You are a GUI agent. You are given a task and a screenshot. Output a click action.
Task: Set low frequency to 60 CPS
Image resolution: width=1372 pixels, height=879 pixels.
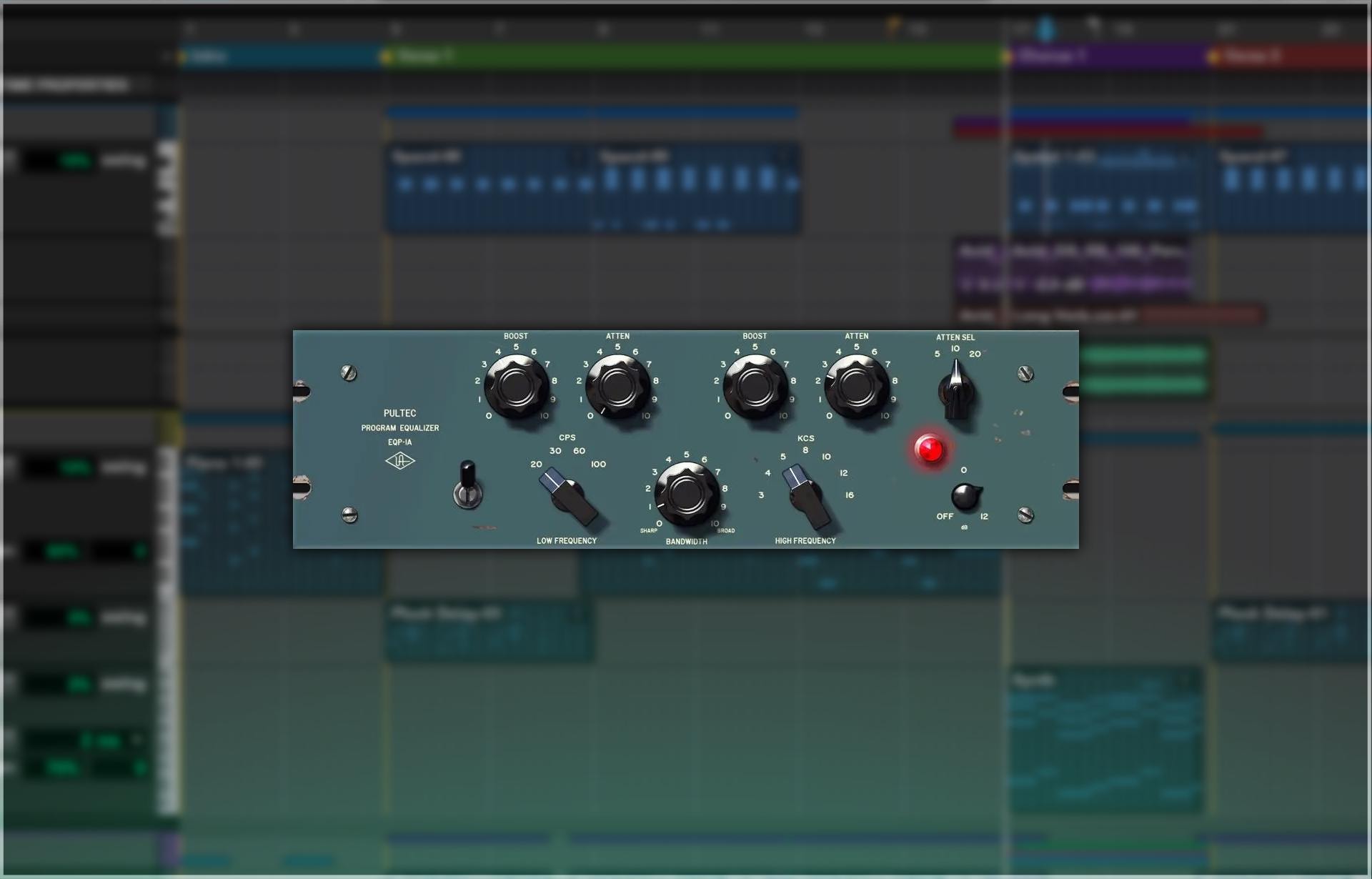(x=579, y=451)
